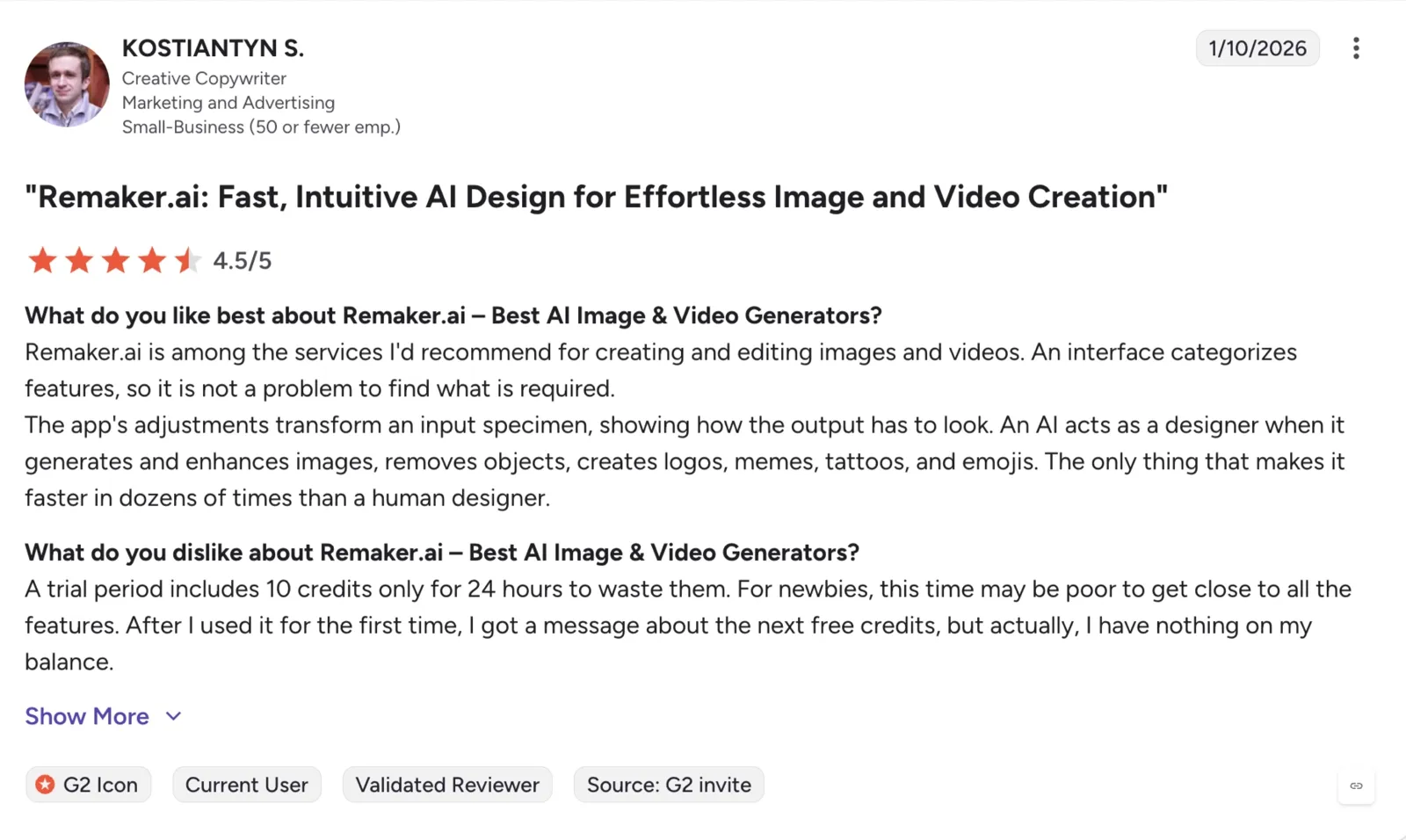Click the third rating star
Screen dimensions: 1406x840
click(115, 260)
